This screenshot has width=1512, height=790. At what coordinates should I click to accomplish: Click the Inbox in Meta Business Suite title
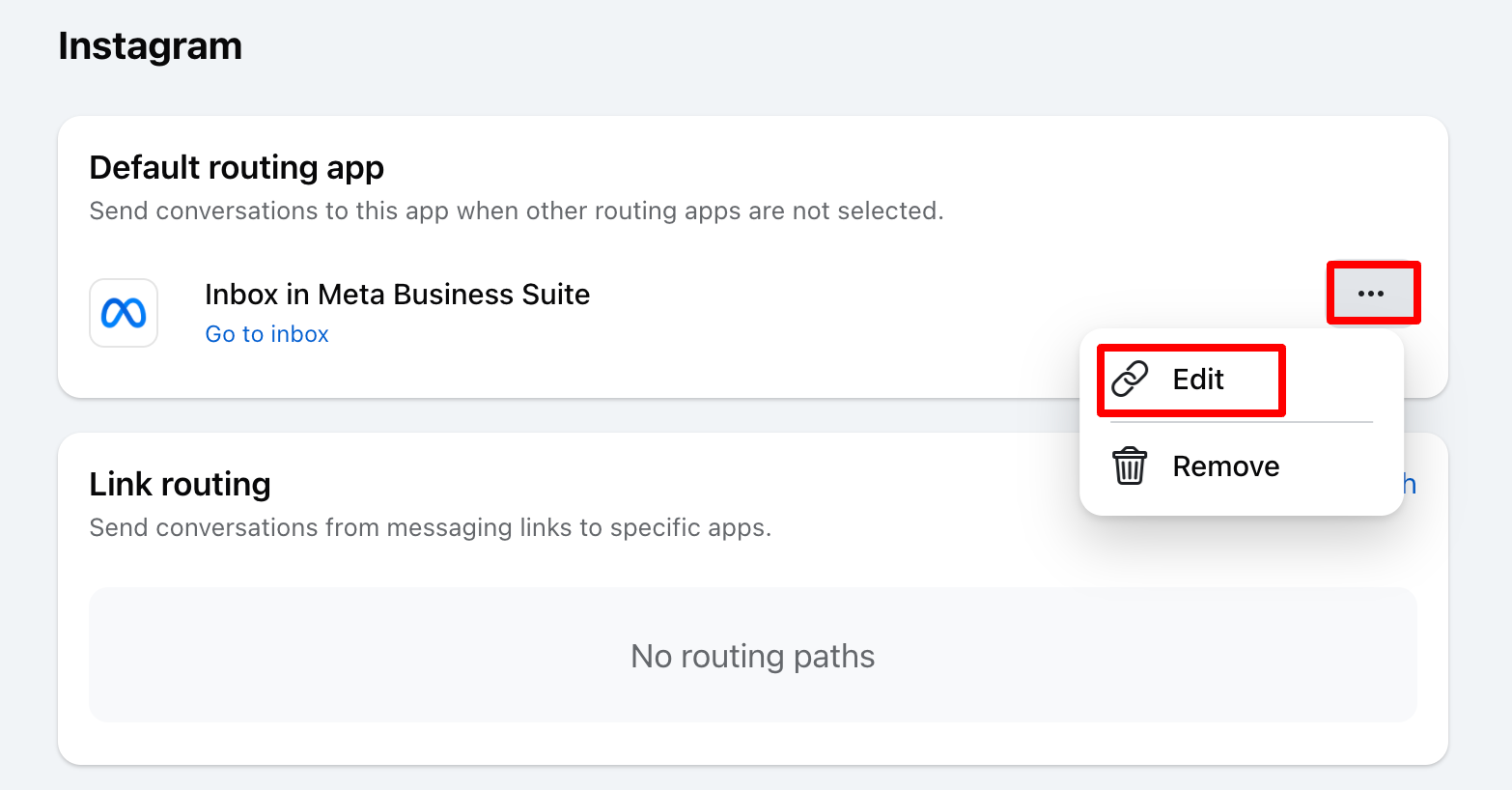tap(397, 295)
